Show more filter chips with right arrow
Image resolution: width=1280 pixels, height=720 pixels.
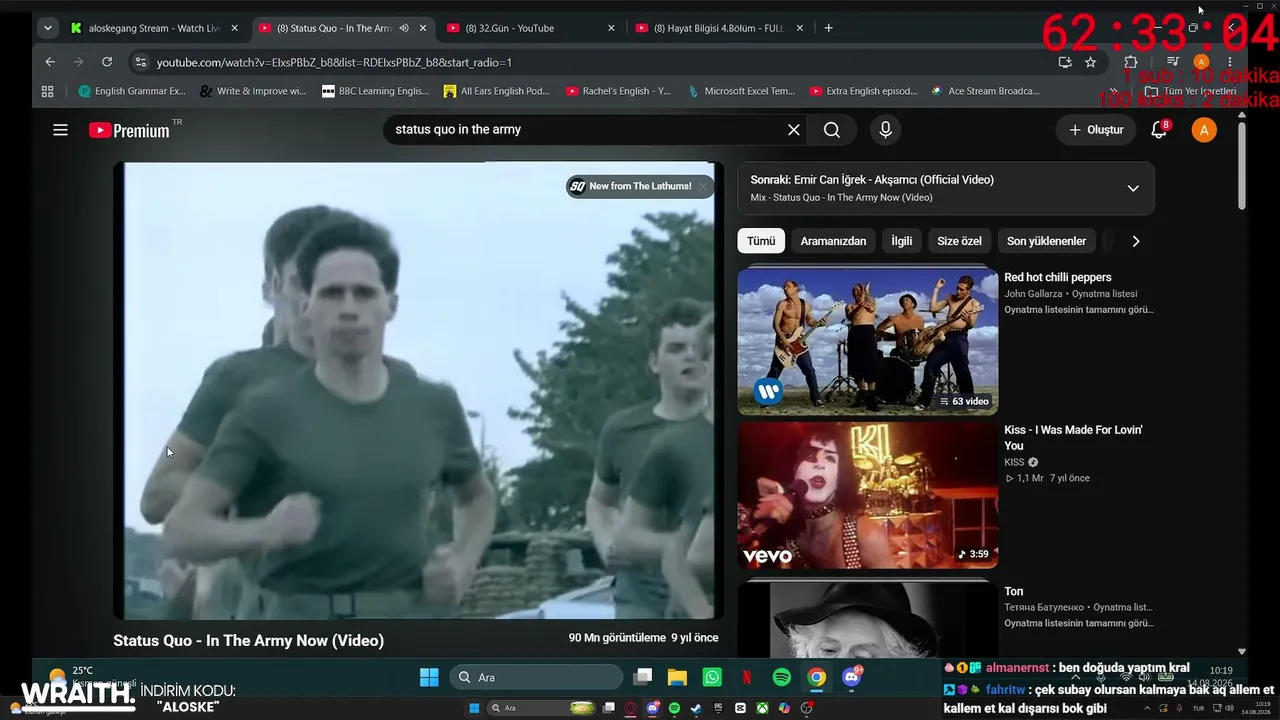point(1135,241)
